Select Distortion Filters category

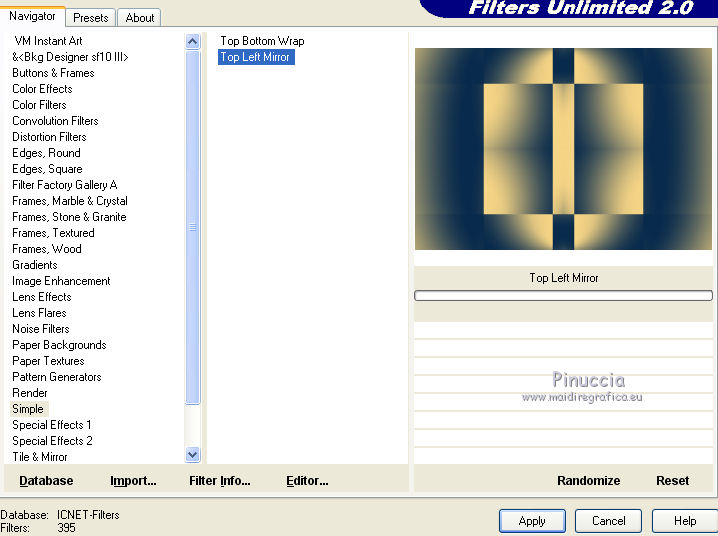49,137
